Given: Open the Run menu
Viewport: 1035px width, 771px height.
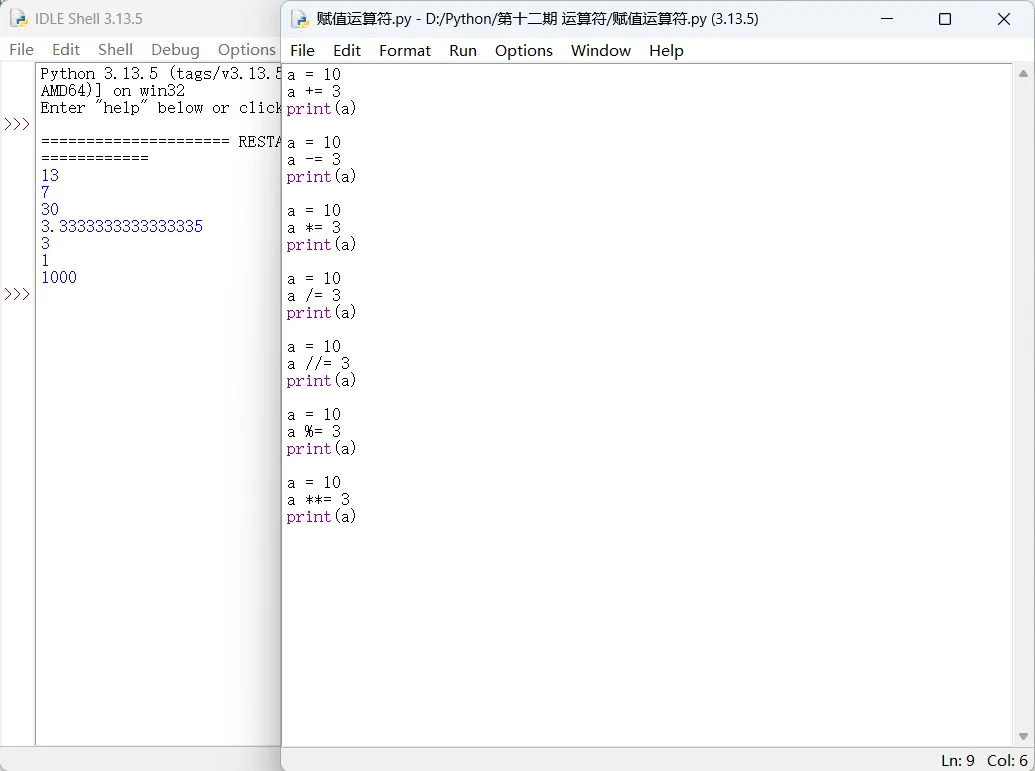Looking at the screenshot, I should tap(463, 51).
